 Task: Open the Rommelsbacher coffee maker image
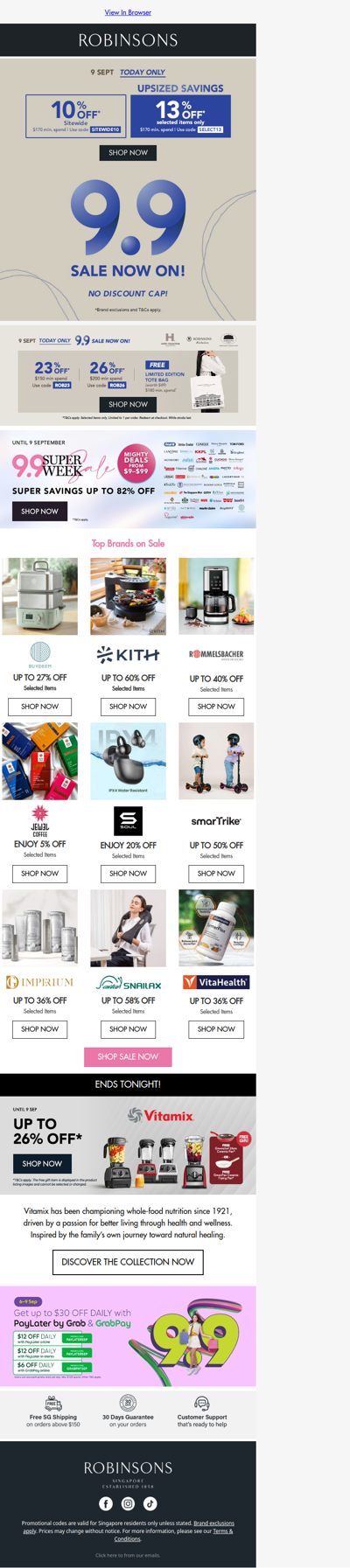216,596
